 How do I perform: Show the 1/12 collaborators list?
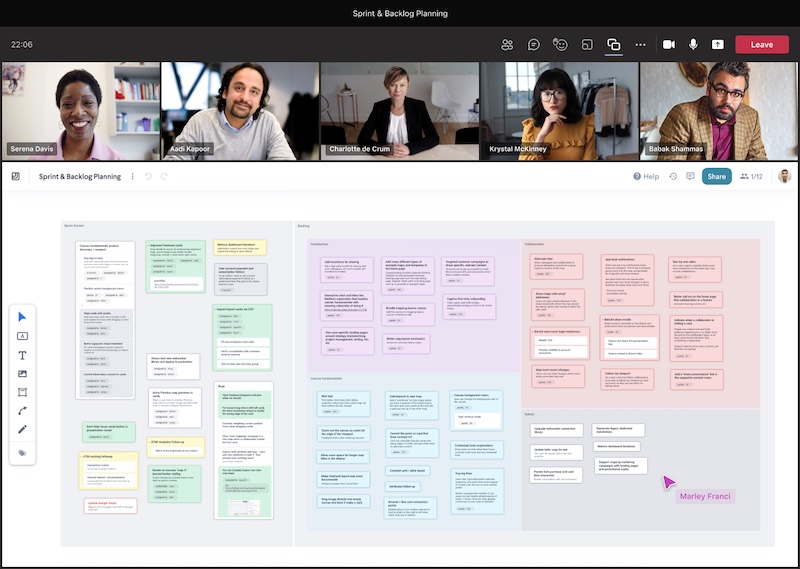pyautogui.click(x=751, y=177)
